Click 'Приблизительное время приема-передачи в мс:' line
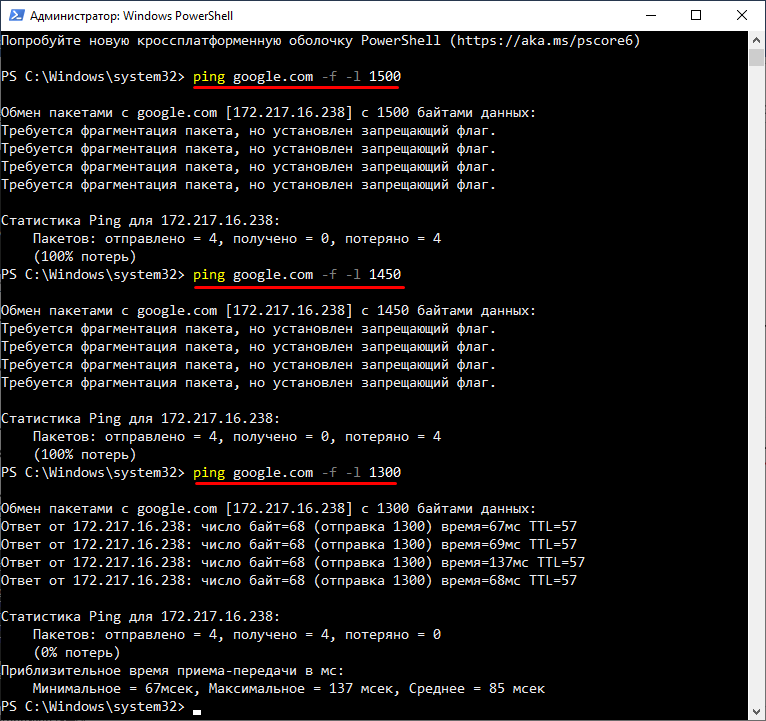Screen dimensions: 766x721 click(172, 671)
